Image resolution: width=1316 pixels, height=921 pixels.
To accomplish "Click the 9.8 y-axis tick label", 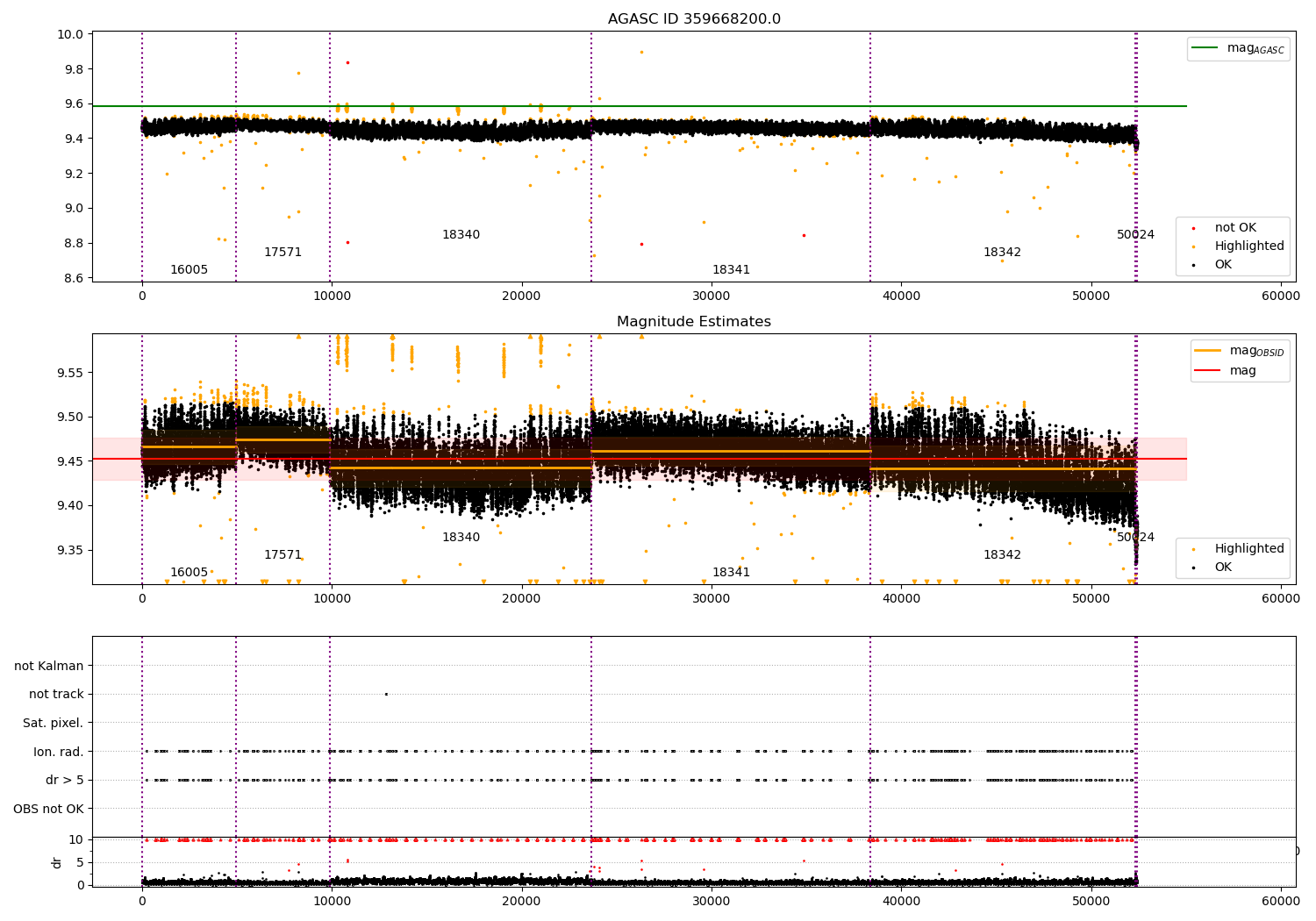I will (75, 69).
